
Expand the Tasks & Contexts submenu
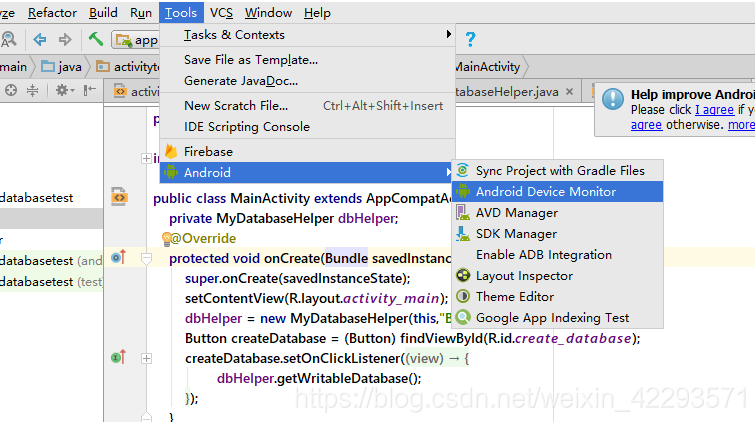[307, 35]
